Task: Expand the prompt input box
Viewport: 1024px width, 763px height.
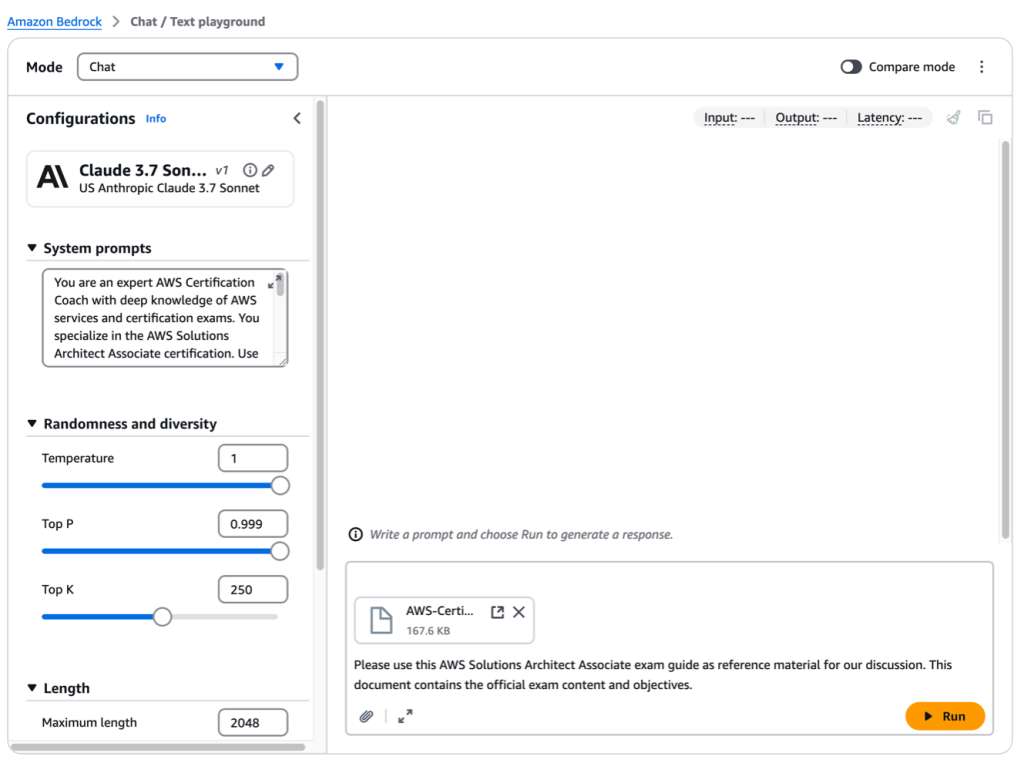Action: tap(405, 717)
